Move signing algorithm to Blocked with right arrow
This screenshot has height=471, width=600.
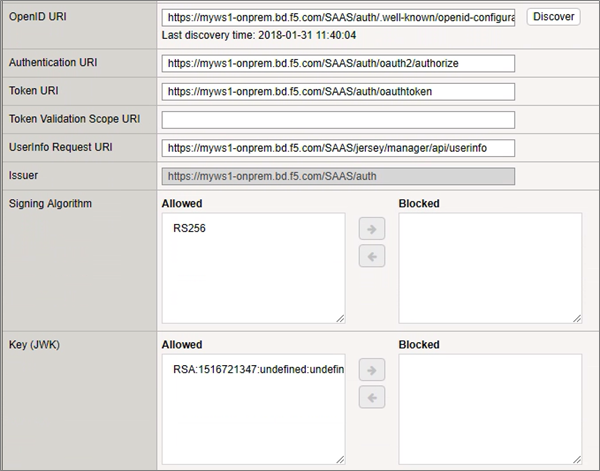371,228
